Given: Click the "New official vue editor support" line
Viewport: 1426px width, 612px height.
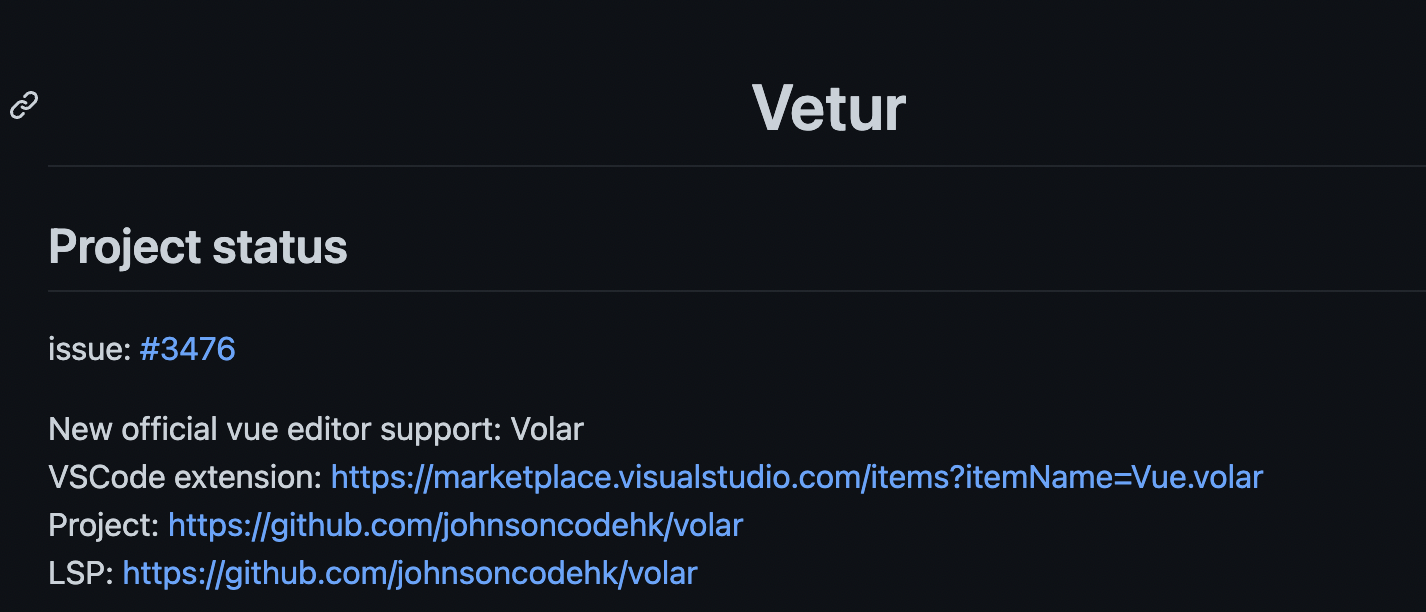Looking at the screenshot, I should pos(316,429).
